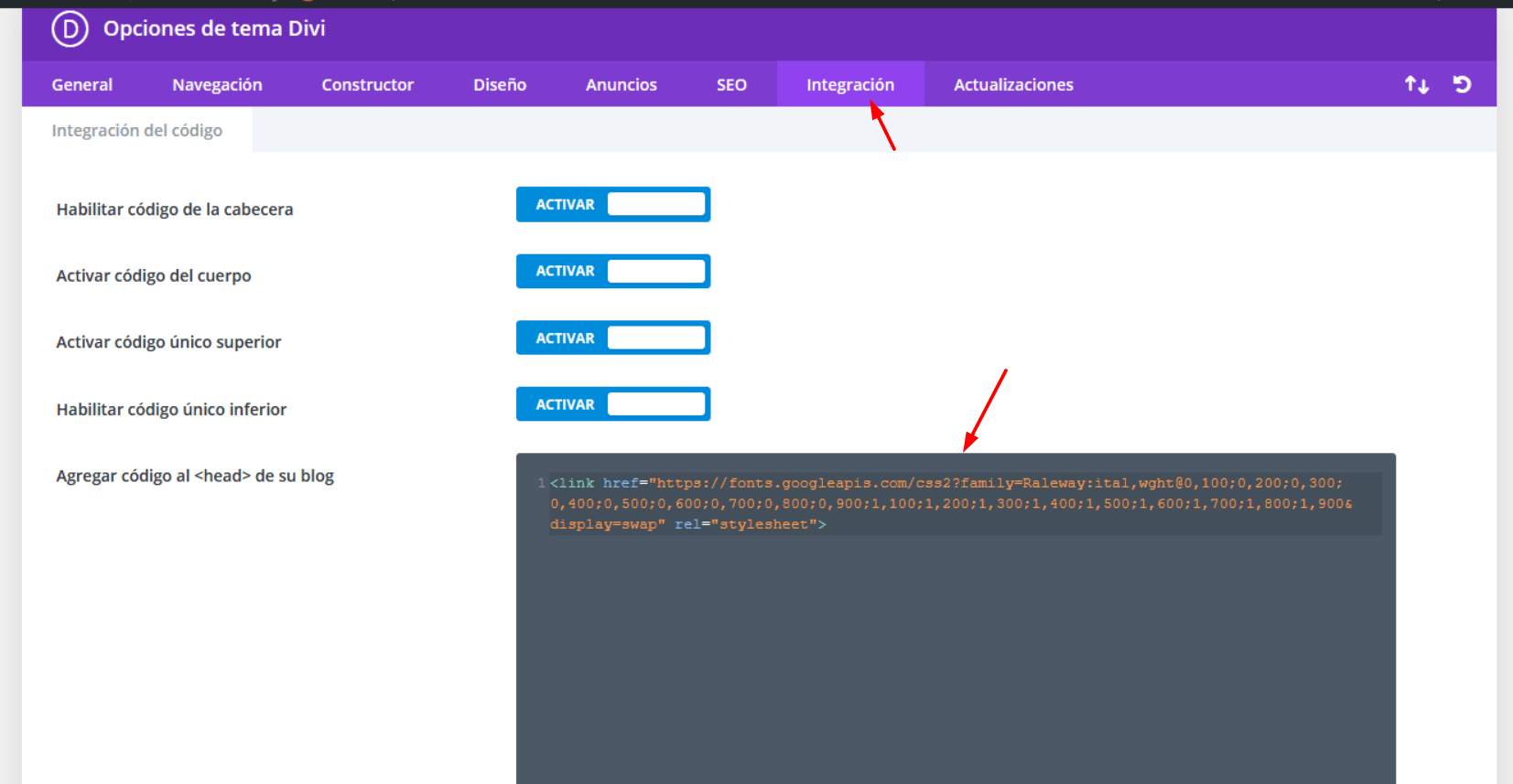Toggle Activar código del cuerpo switch
1513x784 pixels.
pos(613,271)
